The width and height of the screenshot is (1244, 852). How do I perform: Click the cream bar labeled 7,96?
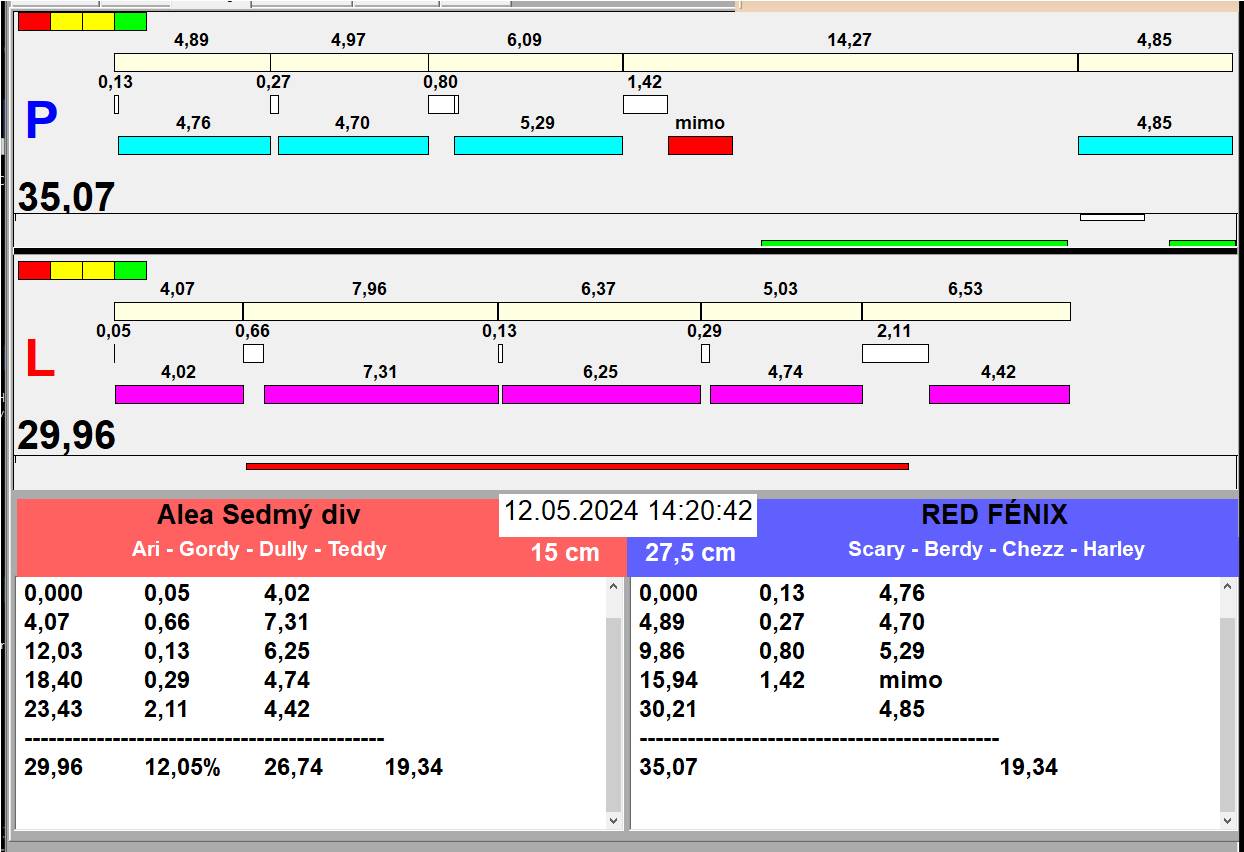point(370,311)
